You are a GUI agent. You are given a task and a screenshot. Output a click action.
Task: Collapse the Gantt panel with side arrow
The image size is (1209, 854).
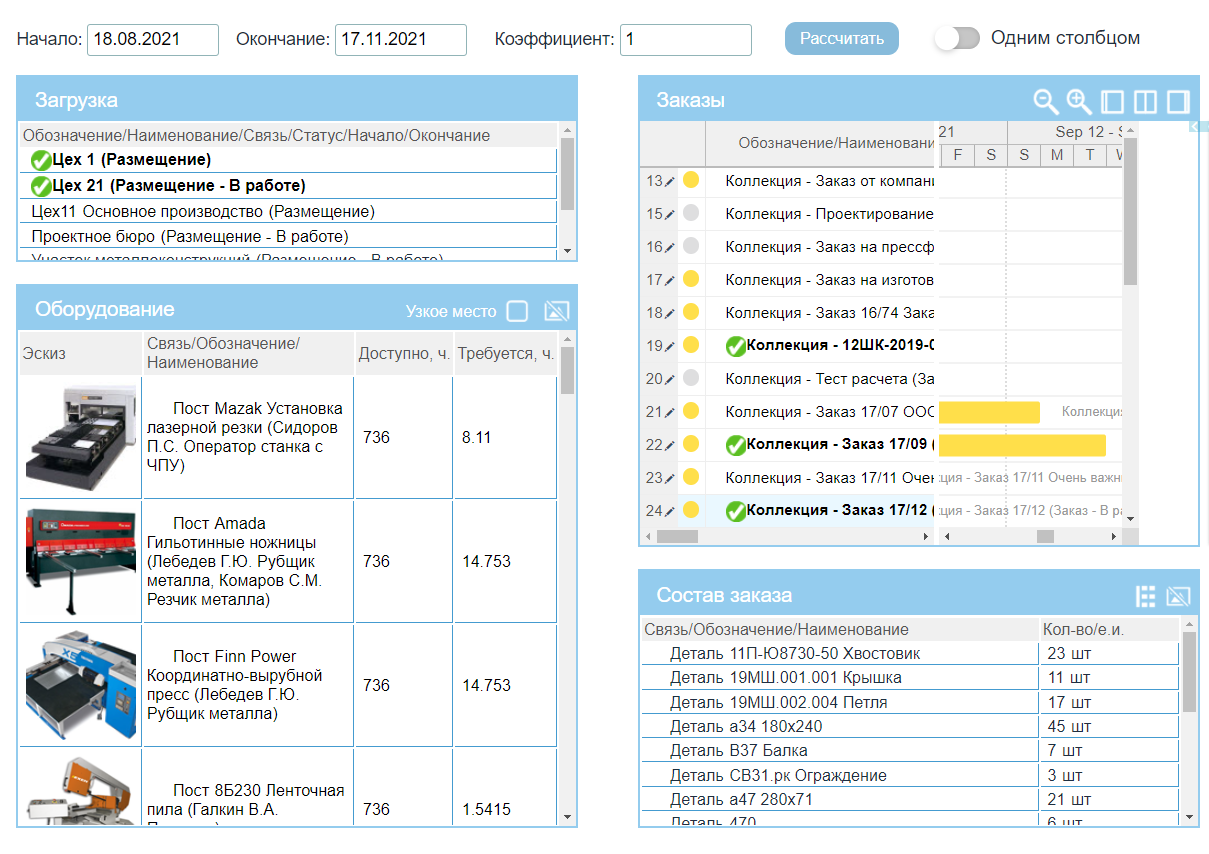pos(1193,127)
